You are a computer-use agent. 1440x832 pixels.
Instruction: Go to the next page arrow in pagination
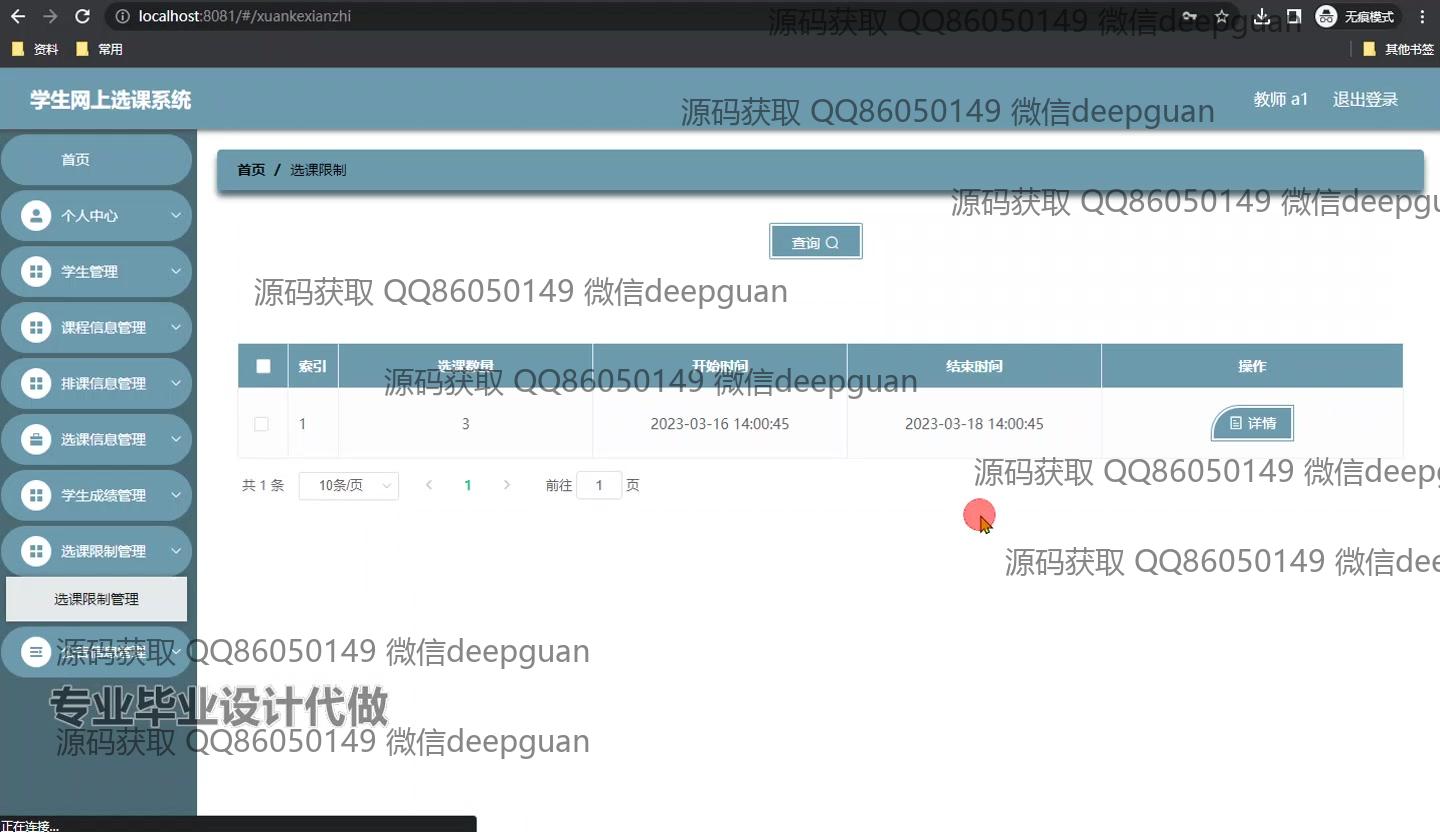coord(507,486)
